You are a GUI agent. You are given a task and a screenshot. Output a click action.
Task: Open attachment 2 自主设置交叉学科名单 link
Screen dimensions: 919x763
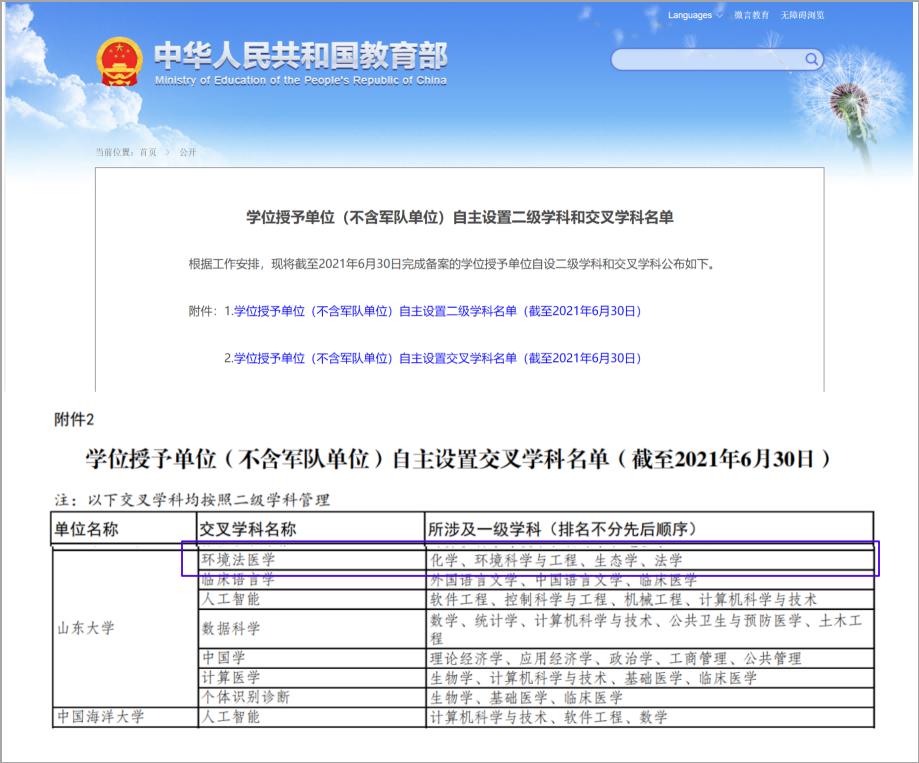437,358
